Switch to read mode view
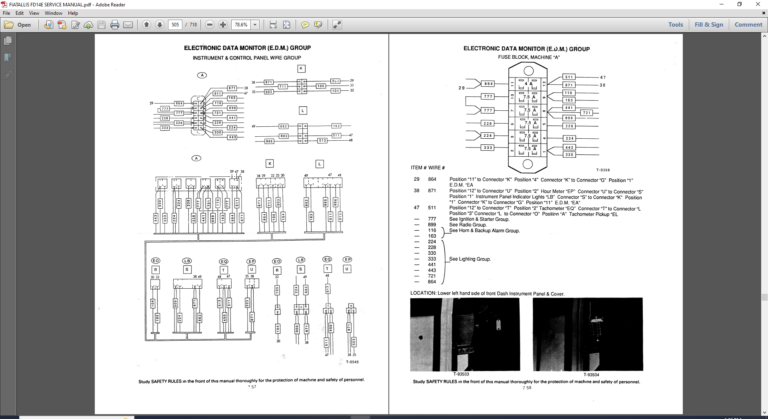Screen dimensions: 768x419 point(337,24)
